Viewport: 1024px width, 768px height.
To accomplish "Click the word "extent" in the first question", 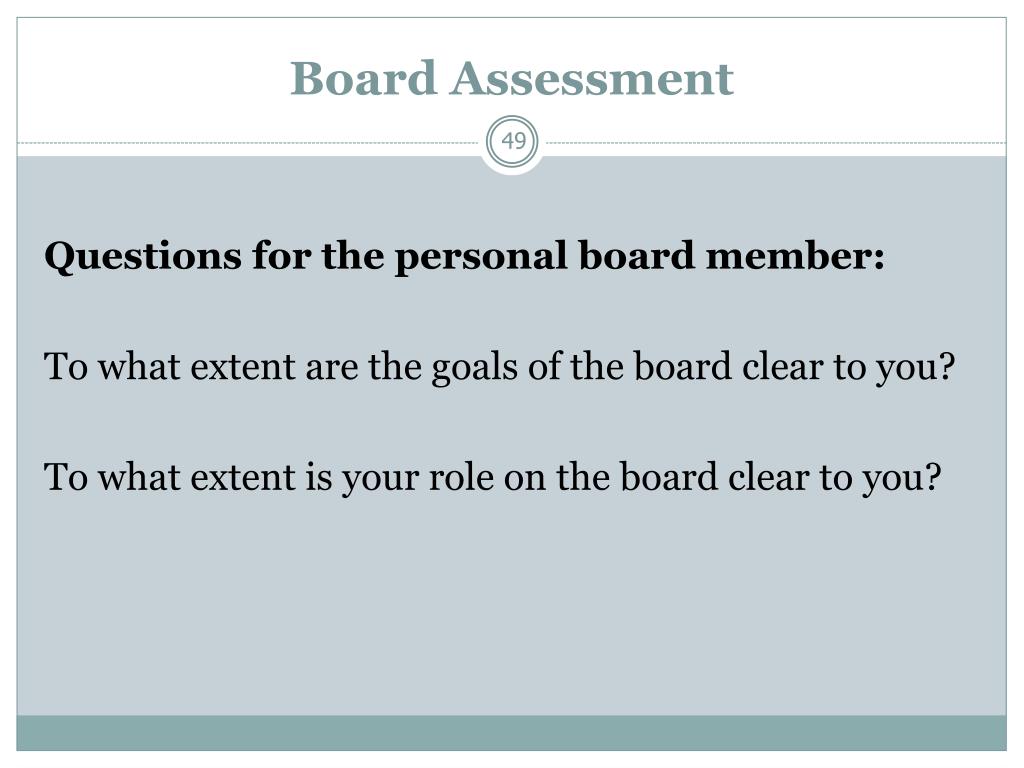I will pyautogui.click(x=243, y=367).
